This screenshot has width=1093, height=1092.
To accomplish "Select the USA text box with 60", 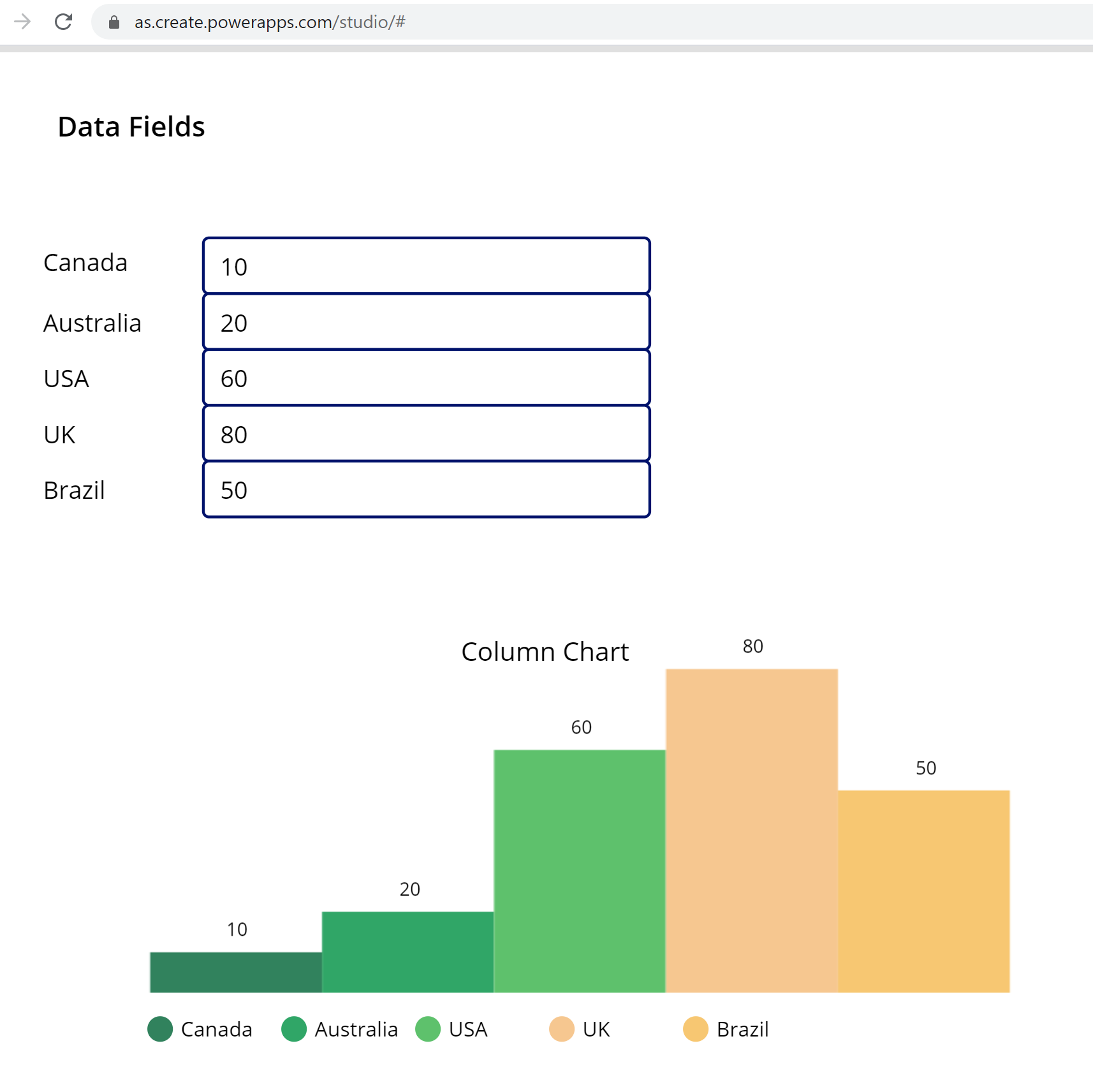I will 426,378.
